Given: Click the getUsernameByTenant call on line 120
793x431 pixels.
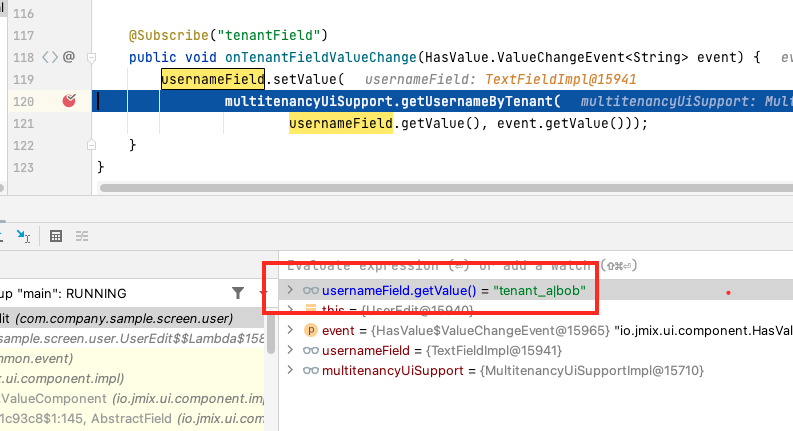Looking at the screenshot, I should (476, 101).
